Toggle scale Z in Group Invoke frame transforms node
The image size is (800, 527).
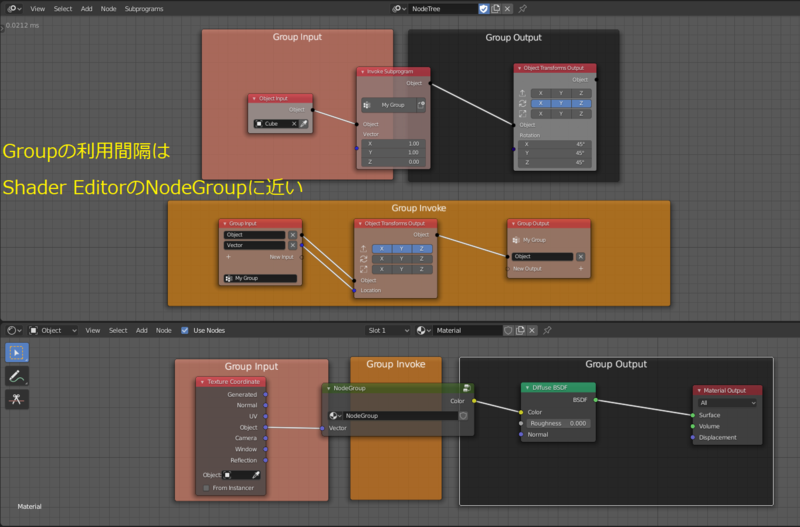[x=422, y=269]
